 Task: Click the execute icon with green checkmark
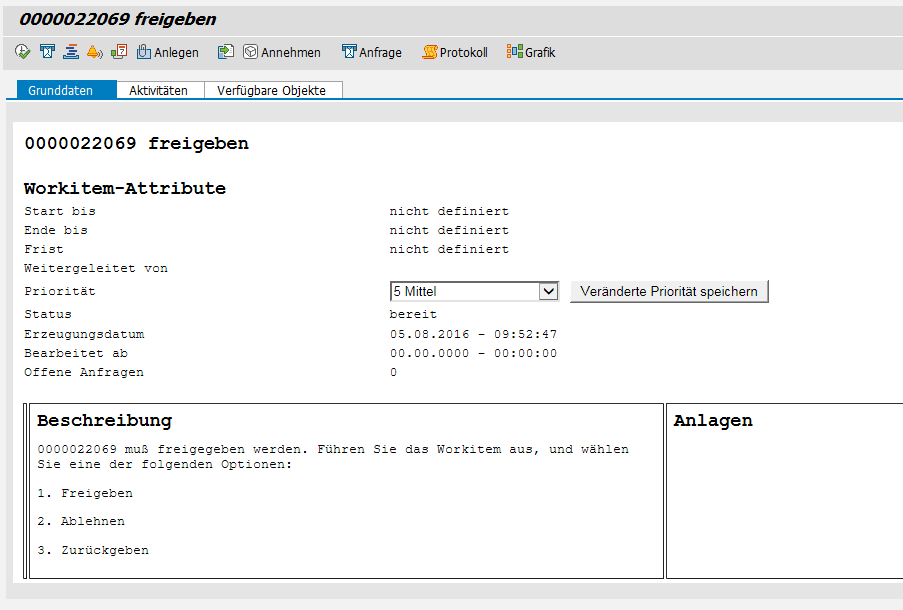tap(23, 52)
